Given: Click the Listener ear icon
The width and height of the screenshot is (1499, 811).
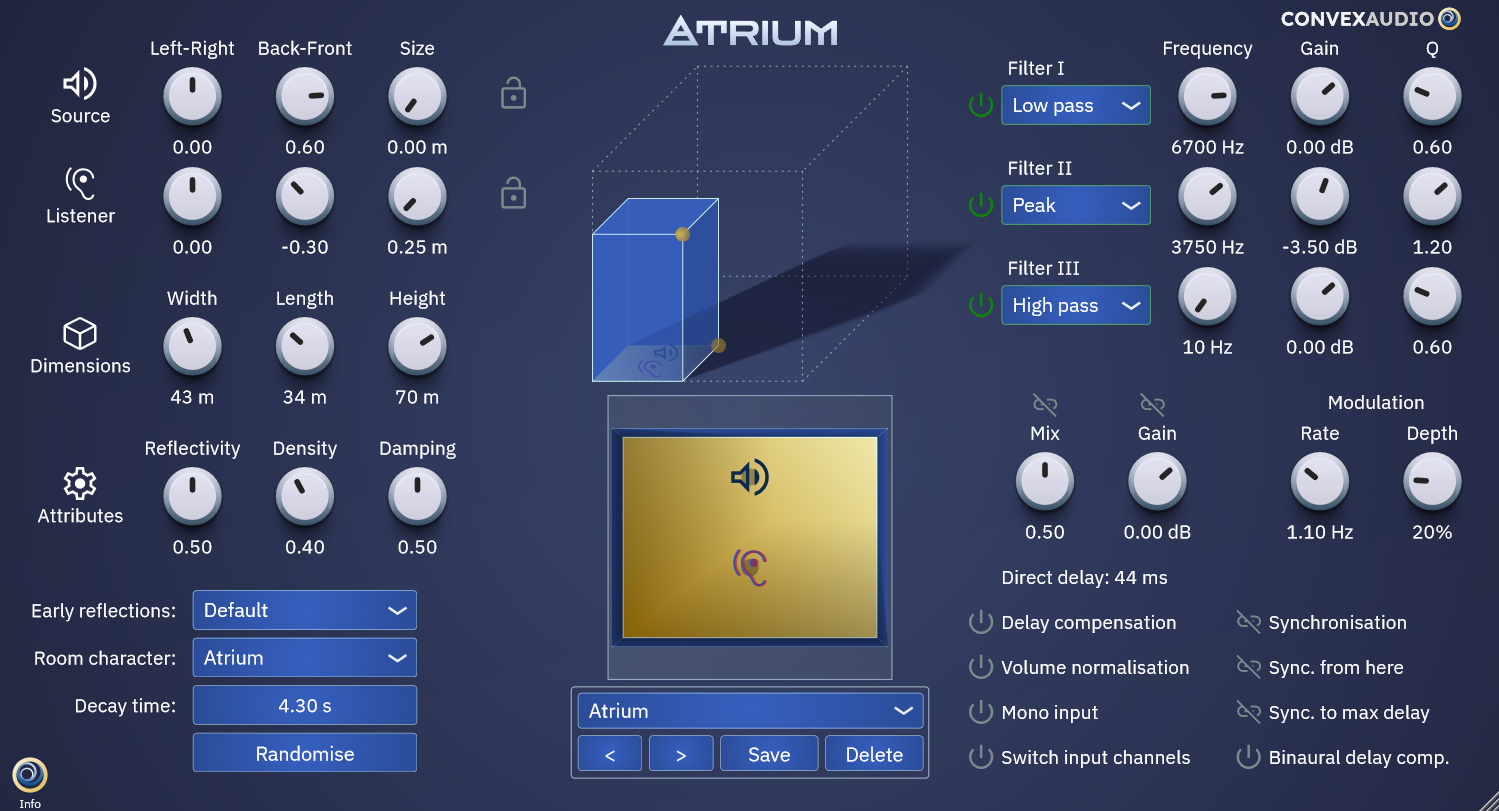Looking at the screenshot, I should pos(80,183).
